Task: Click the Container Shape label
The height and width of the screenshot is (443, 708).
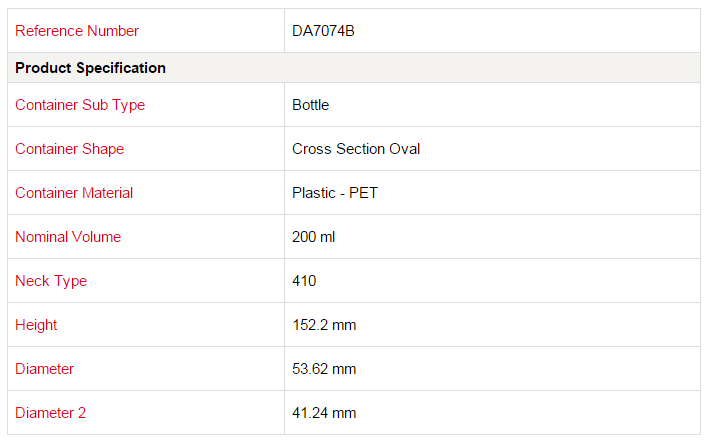Action: coord(70,149)
